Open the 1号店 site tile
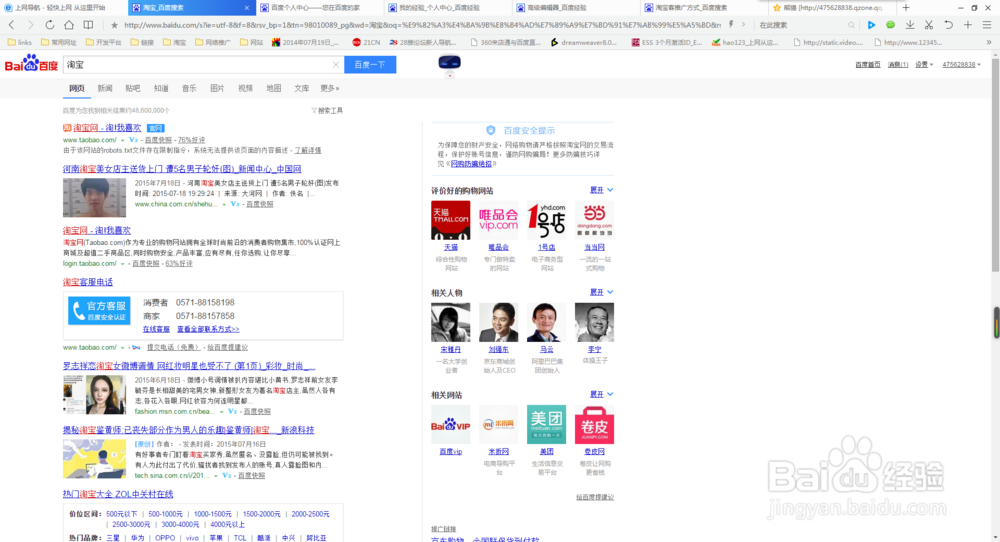 547,220
